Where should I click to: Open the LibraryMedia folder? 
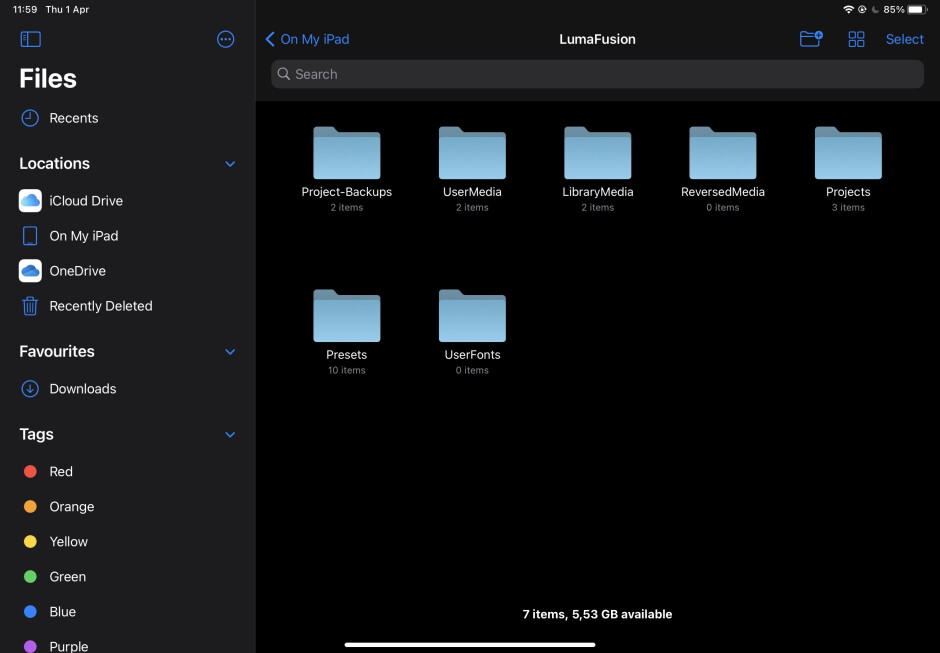pyautogui.click(x=597, y=169)
